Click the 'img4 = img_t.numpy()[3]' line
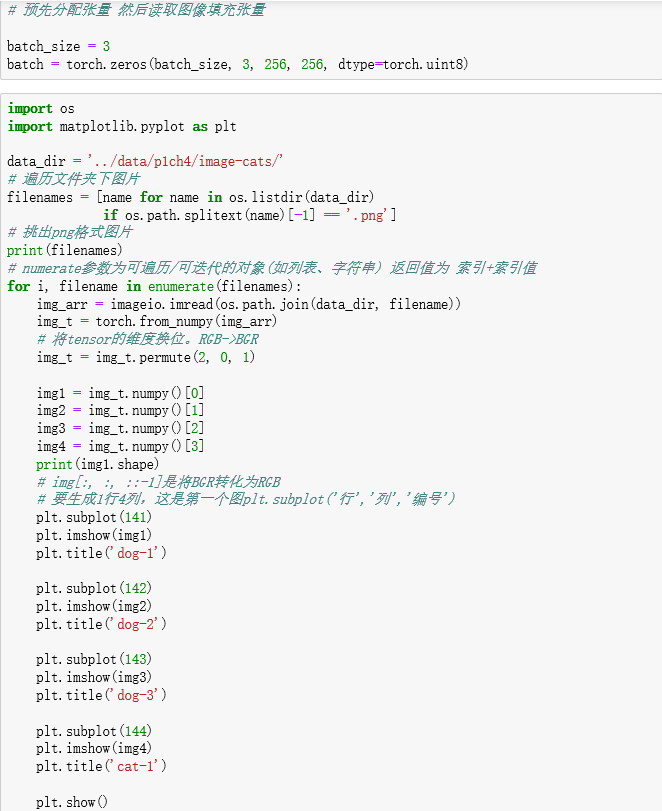662x811 pixels. click(x=121, y=446)
